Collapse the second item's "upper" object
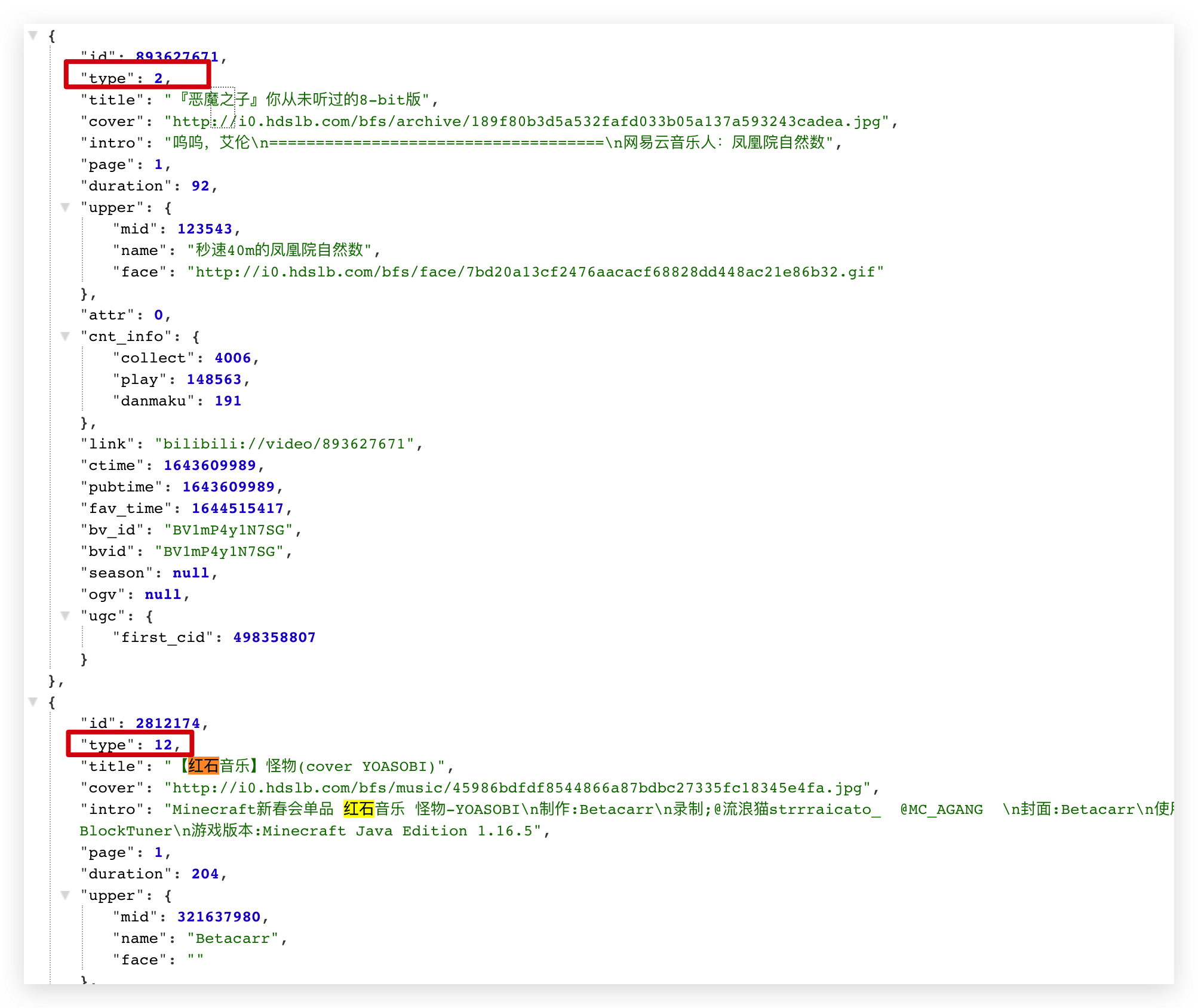Screen dimensions: 1198x1008 coord(66,895)
